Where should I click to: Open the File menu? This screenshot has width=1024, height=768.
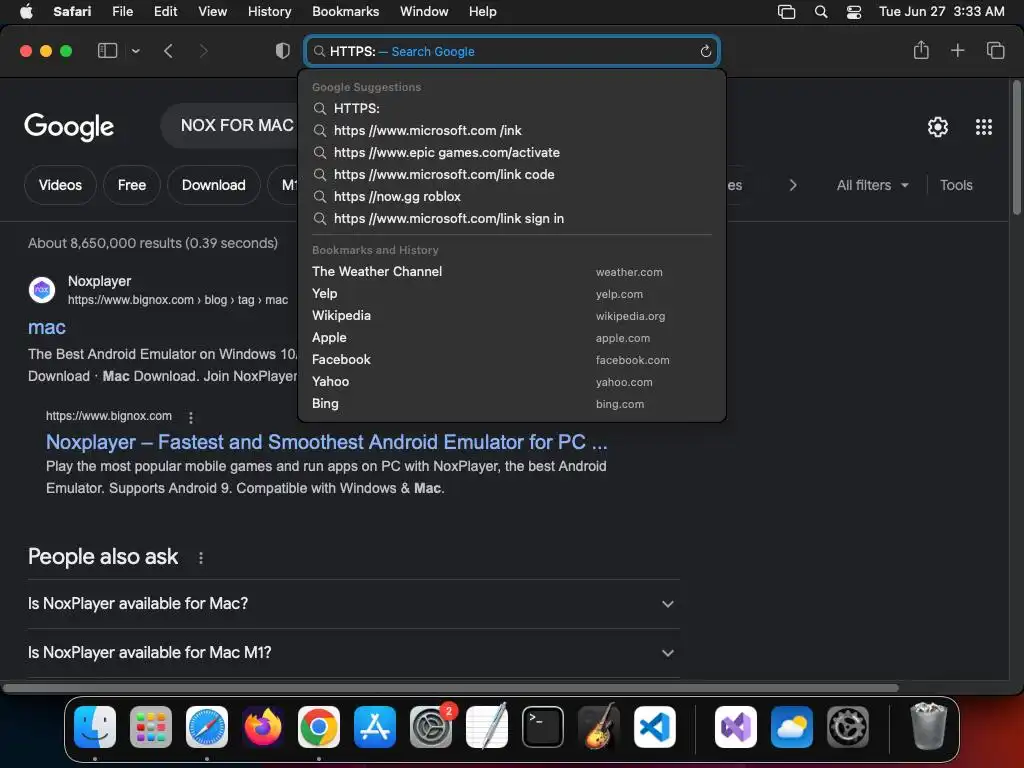[122, 12]
